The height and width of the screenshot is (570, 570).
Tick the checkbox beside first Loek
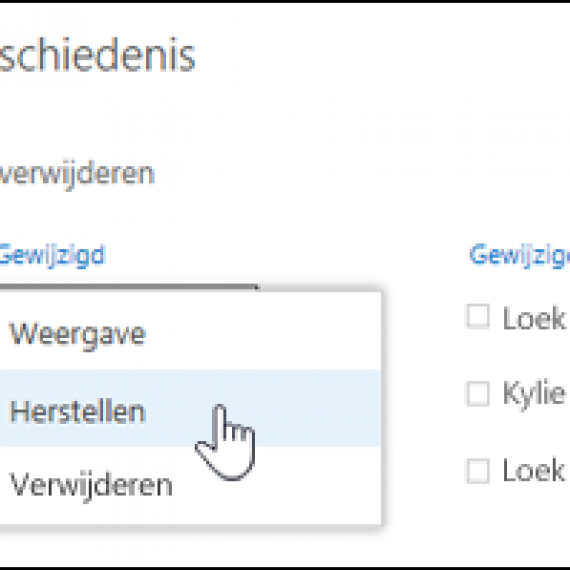click(x=478, y=317)
